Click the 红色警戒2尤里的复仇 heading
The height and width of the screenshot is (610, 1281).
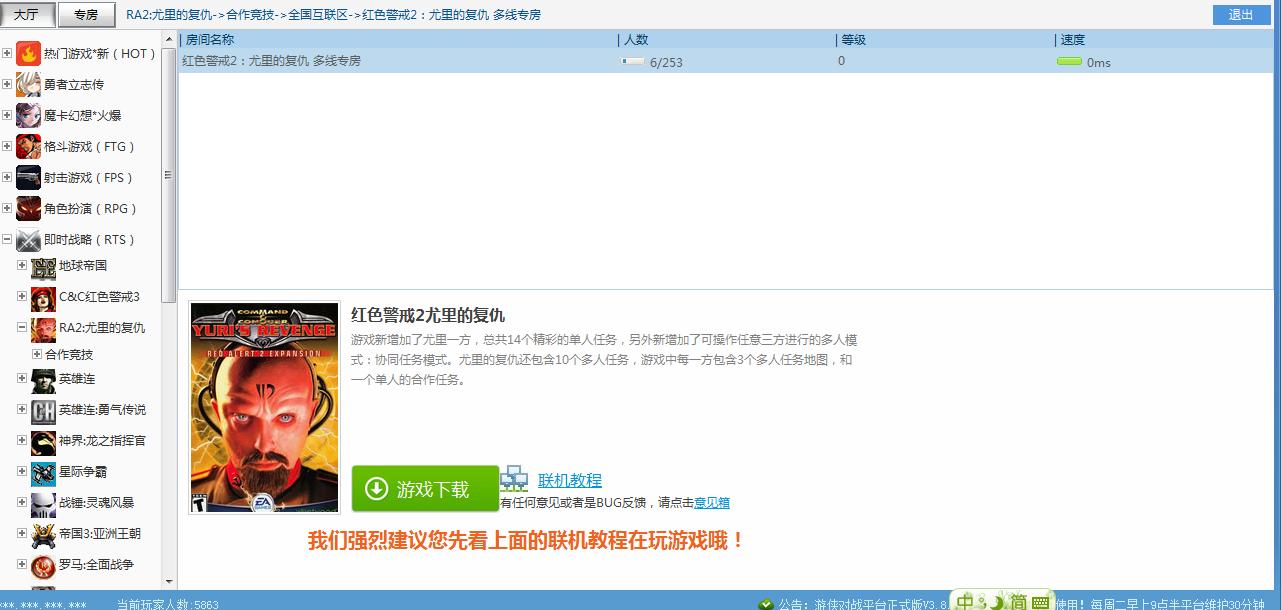tap(428, 316)
